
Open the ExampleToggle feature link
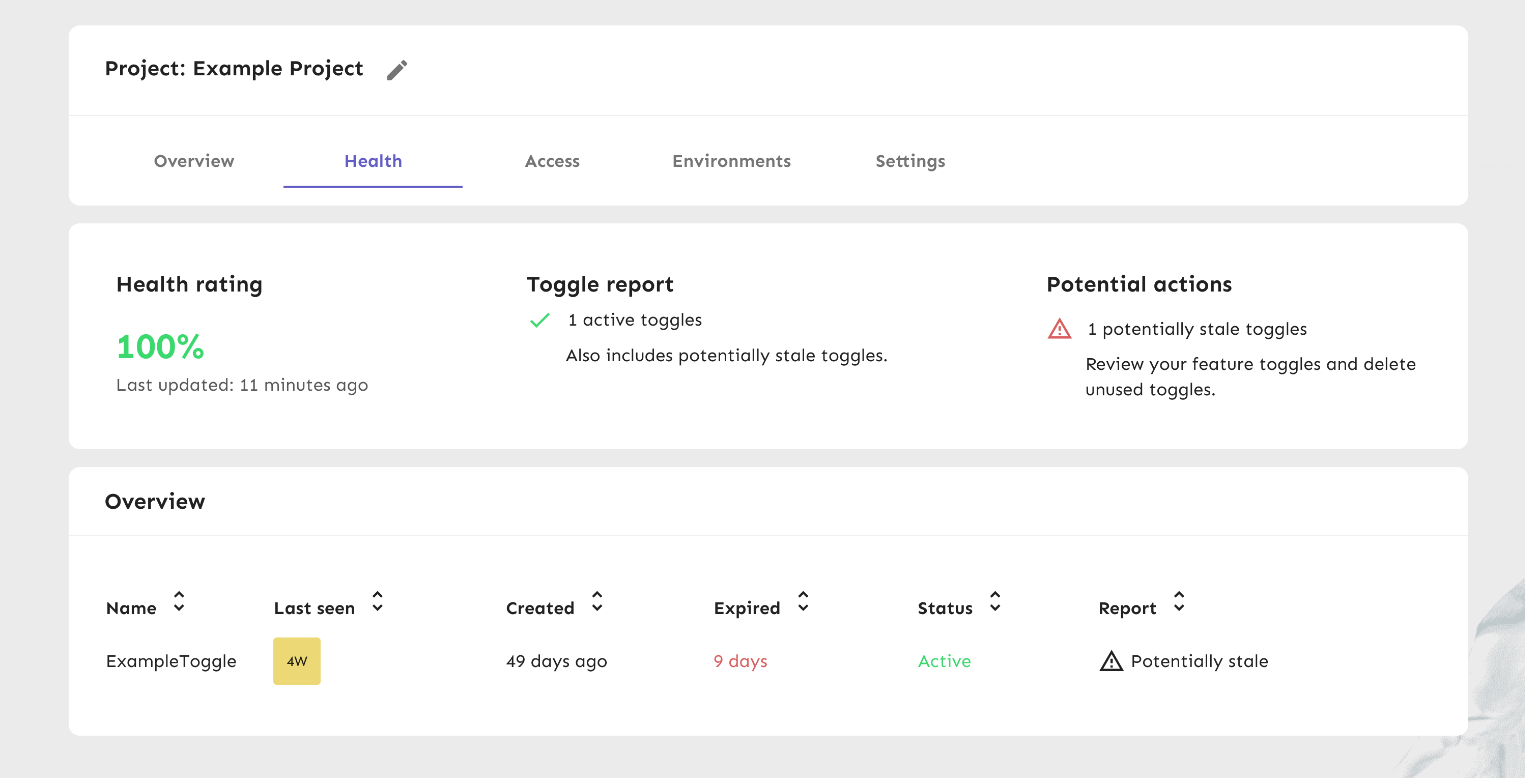coord(171,661)
